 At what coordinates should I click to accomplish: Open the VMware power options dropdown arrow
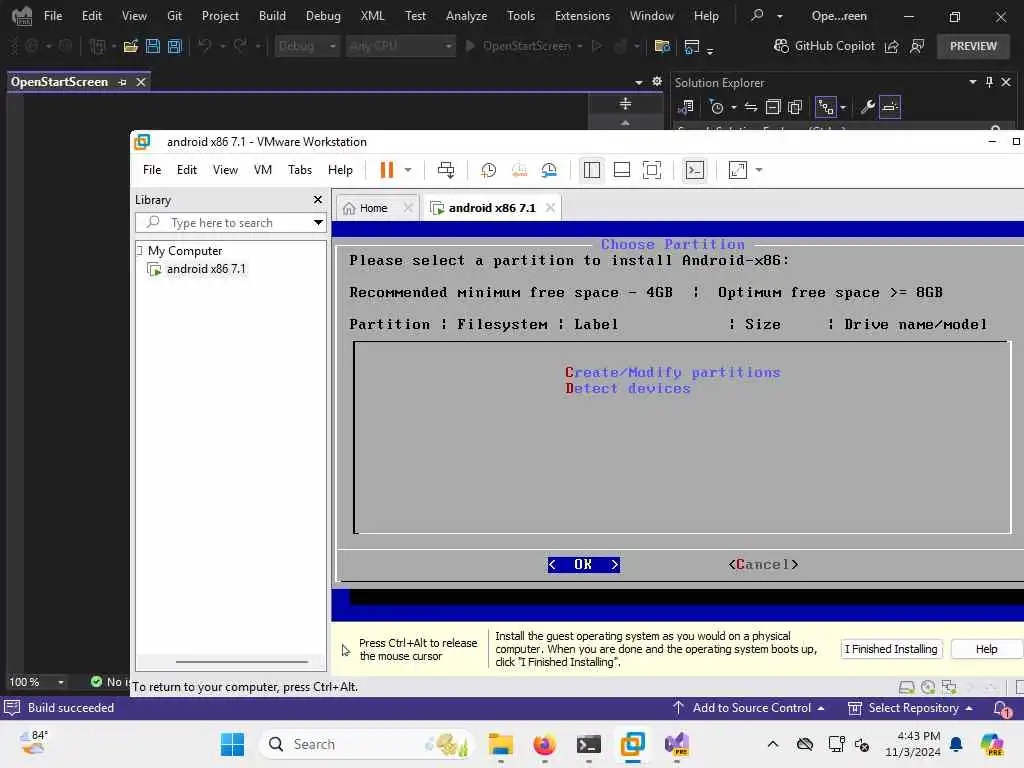point(408,170)
